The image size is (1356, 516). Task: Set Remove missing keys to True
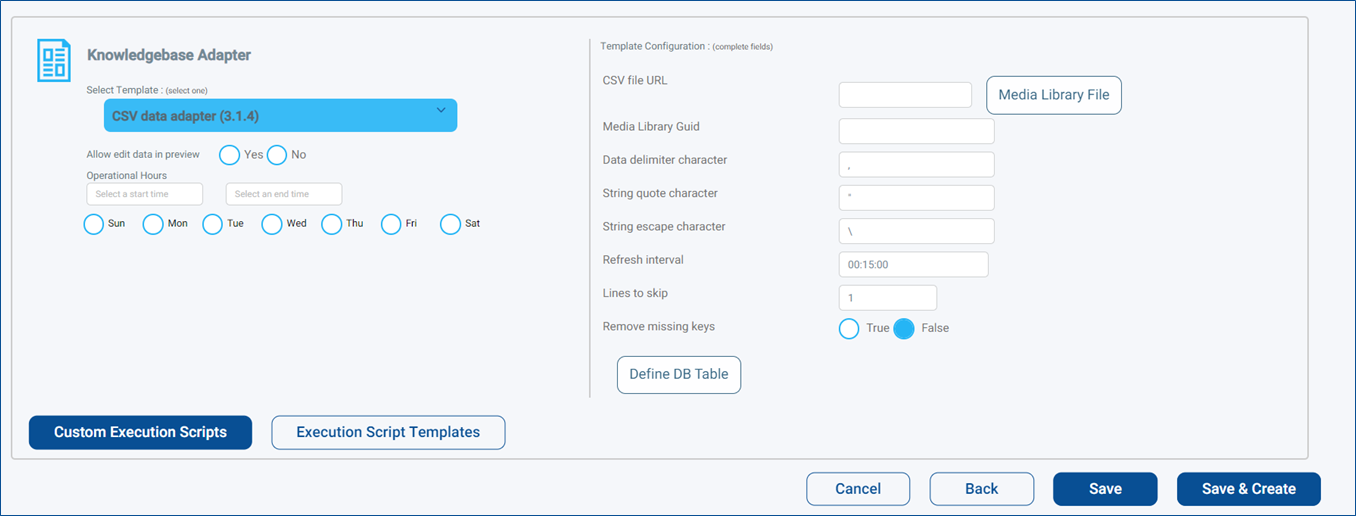point(849,328)
